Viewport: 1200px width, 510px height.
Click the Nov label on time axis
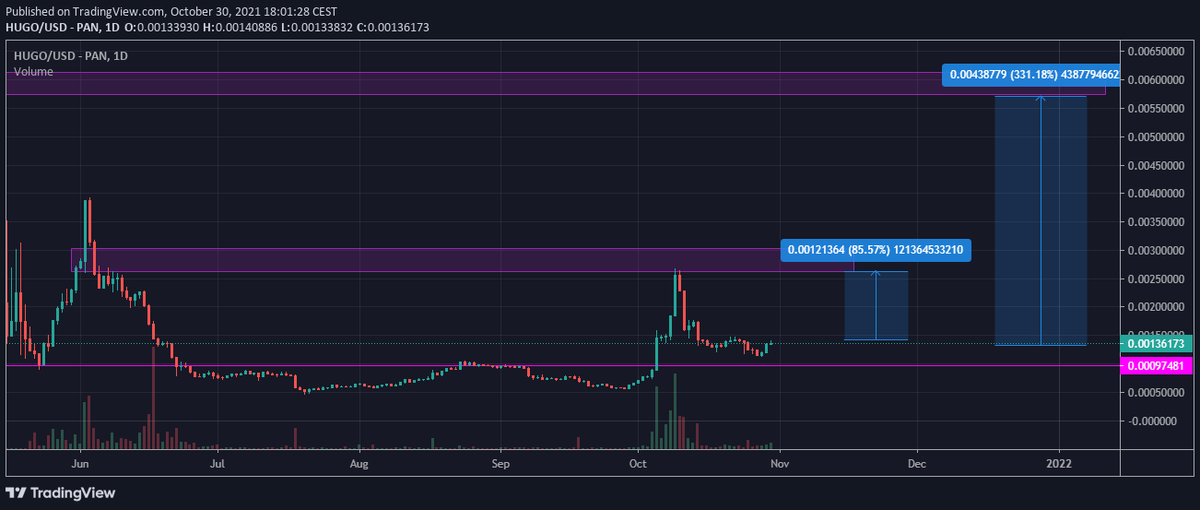781,464
